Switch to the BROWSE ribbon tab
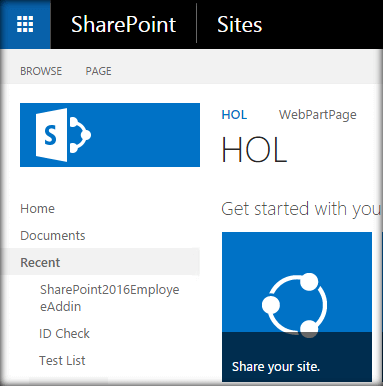The image size is (383, 386). (x=41, y=71)
